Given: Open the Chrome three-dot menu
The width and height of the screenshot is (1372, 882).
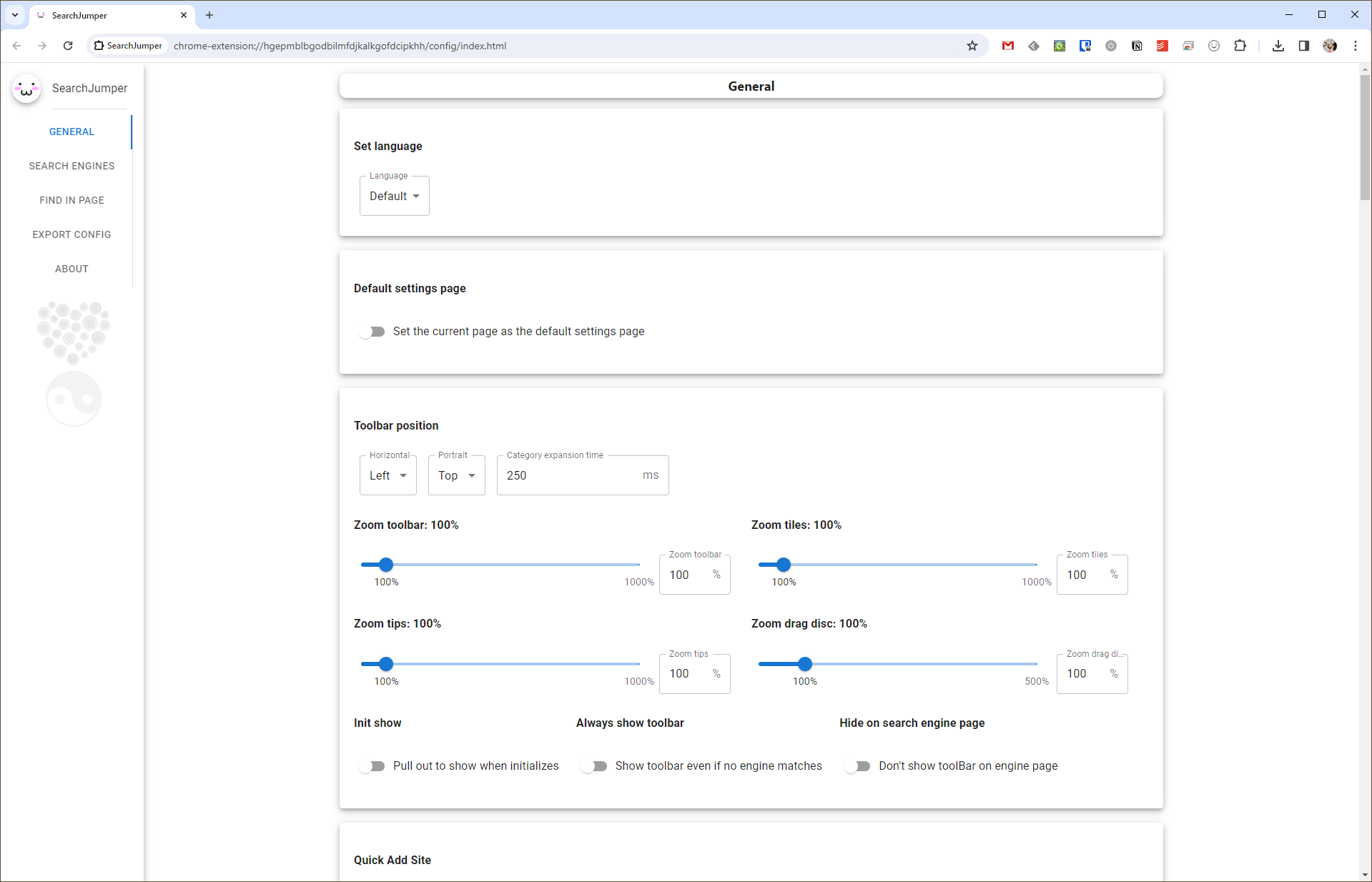Looking at the screenshot, I should [1356, 46].
